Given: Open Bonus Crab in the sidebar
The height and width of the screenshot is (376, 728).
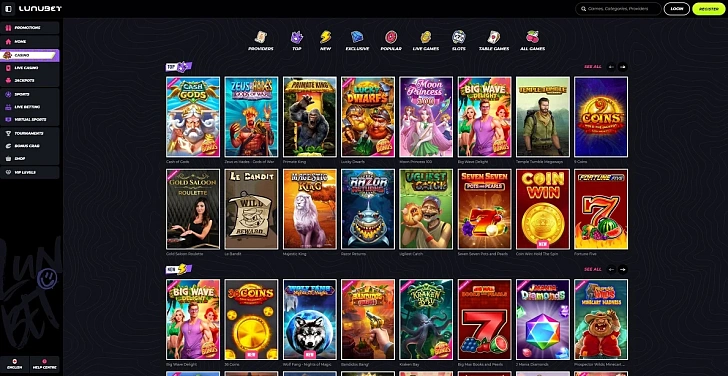Looking at the screenshot, I should (x=30, y=146).
